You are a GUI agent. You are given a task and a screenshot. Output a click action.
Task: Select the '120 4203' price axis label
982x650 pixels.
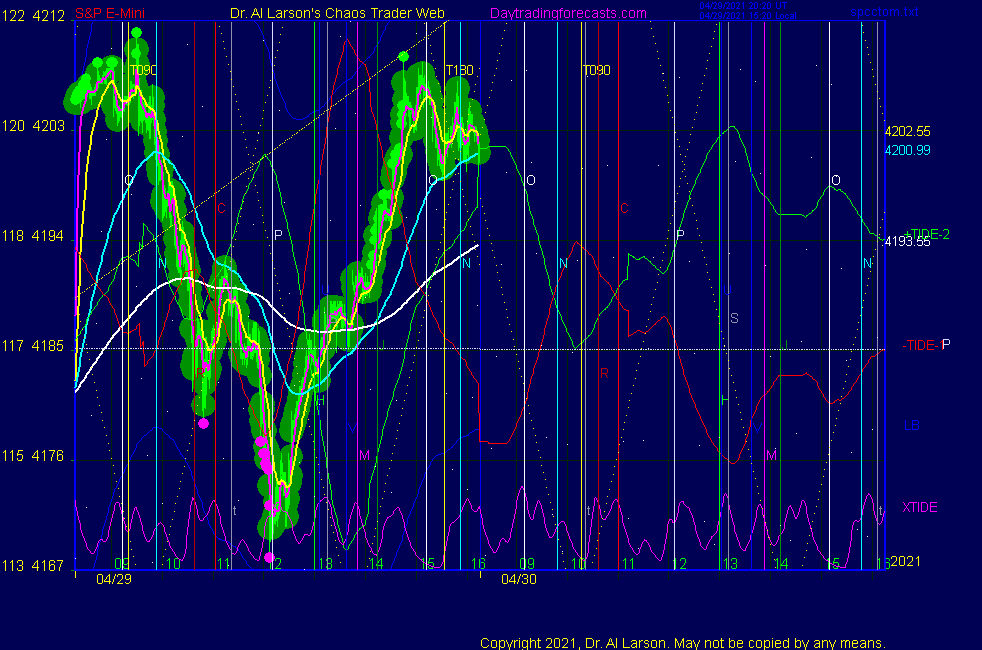click(x=33, y=126)
